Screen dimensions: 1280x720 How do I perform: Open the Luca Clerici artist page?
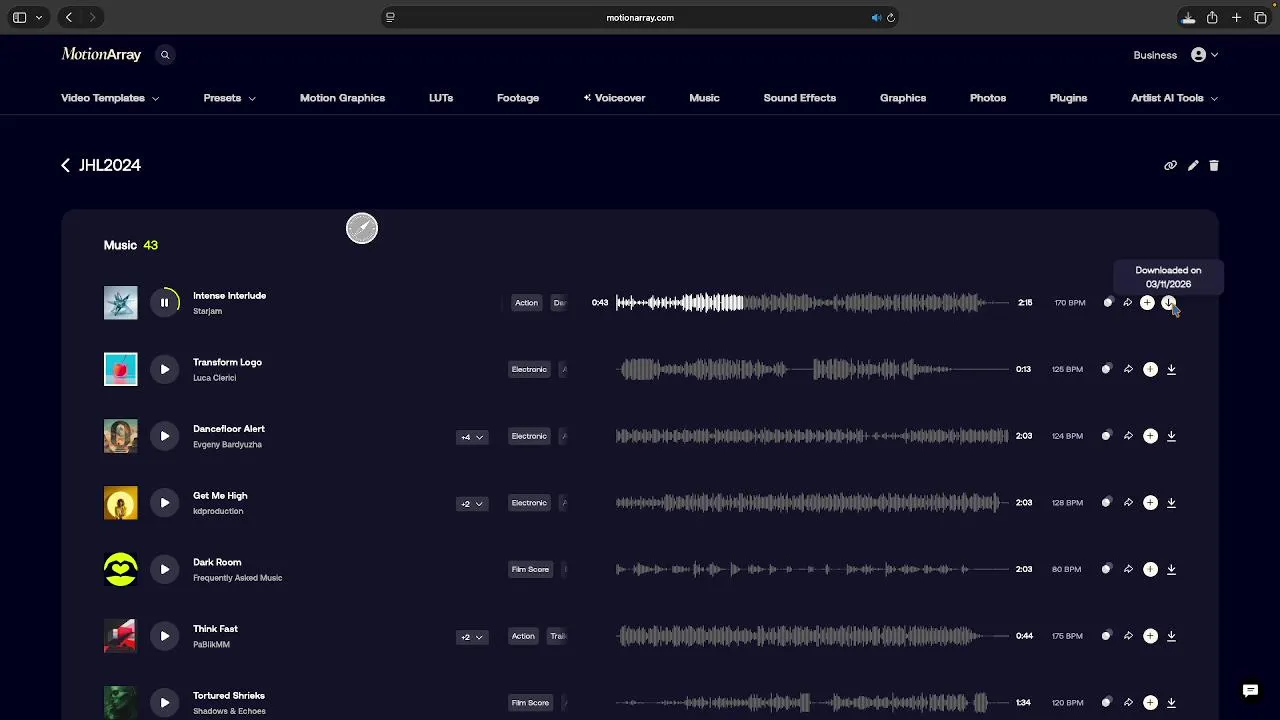pyautogui.click(x=214, y=378)
